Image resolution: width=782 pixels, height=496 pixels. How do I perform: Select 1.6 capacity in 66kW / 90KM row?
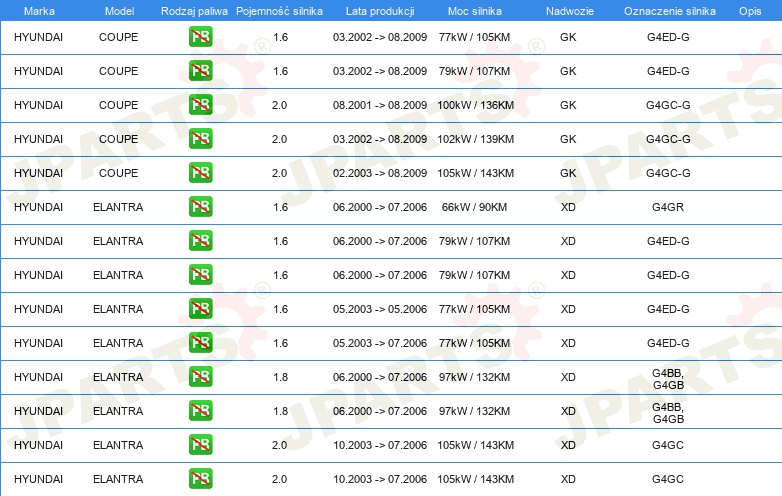(280, 207)
